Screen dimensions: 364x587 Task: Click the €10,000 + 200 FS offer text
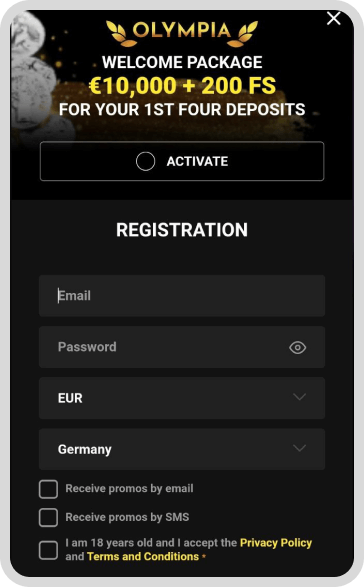tap(182, 85)
